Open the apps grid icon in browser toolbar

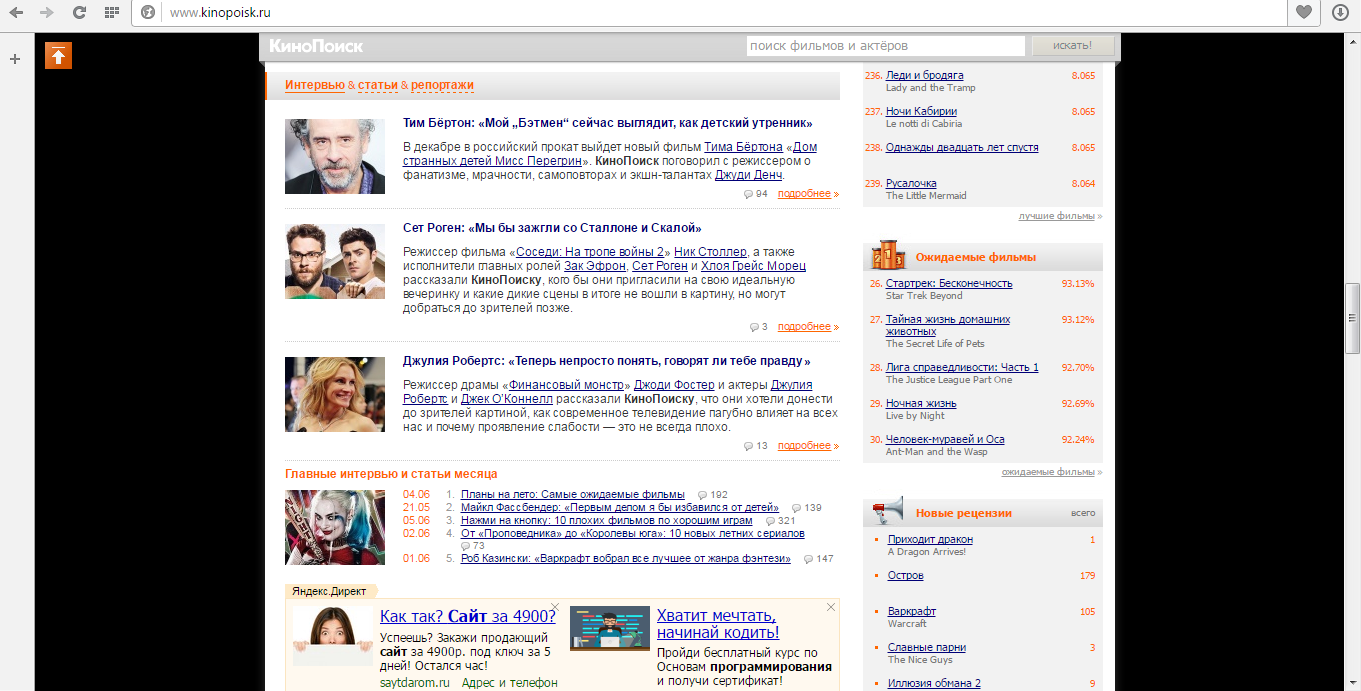pos(112,12)
